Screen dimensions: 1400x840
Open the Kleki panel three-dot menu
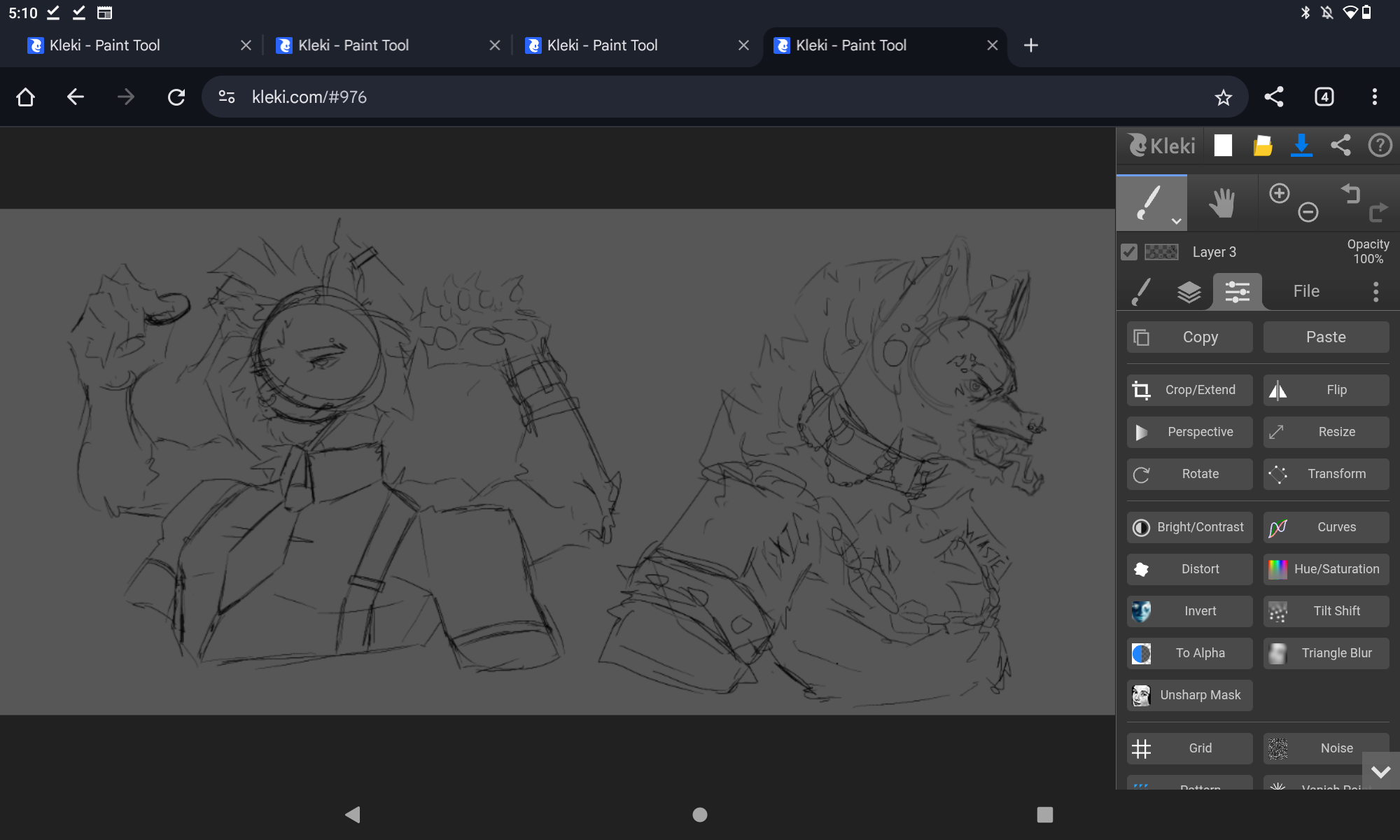click(1375, 291)
